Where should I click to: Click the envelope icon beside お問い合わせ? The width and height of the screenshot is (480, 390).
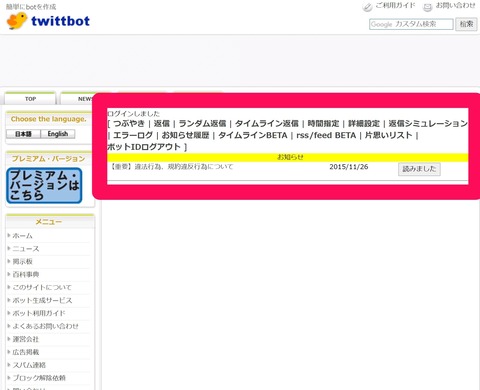pyautogui.click(x=427, y=7)
